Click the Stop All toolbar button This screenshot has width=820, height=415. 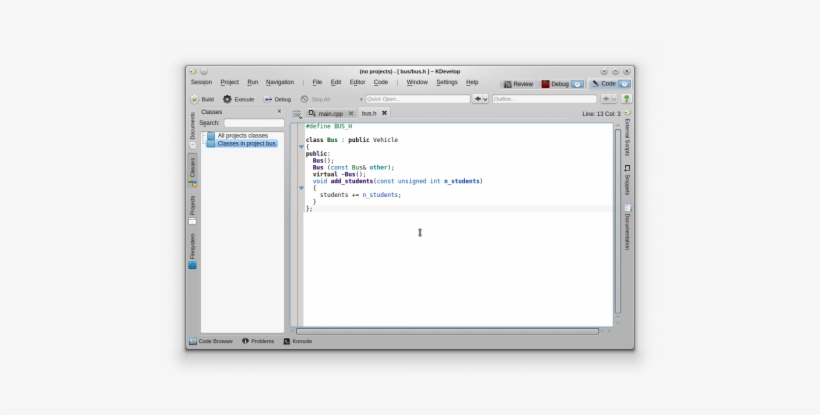(x=315, y=99)
